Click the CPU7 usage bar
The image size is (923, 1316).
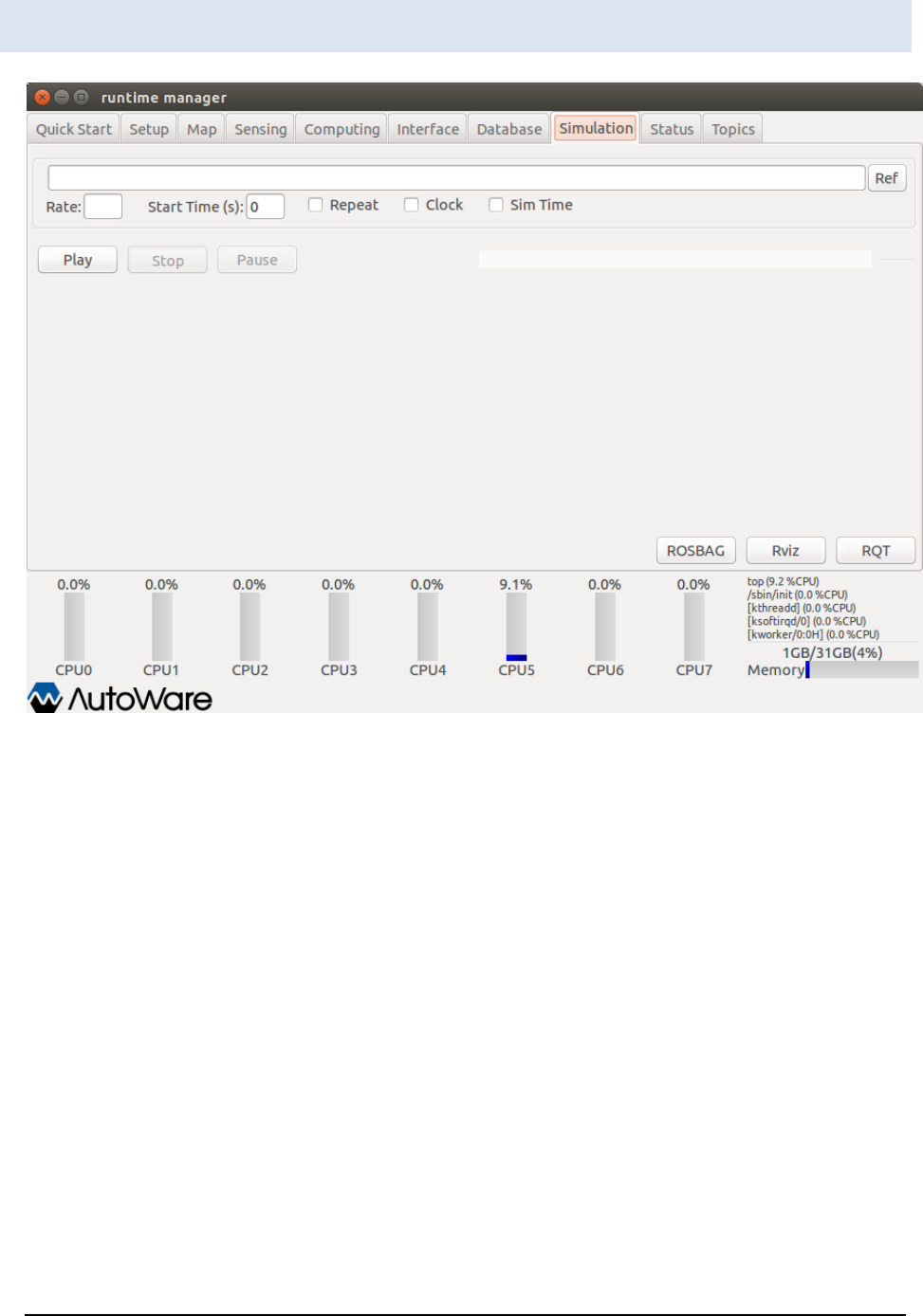693,627
